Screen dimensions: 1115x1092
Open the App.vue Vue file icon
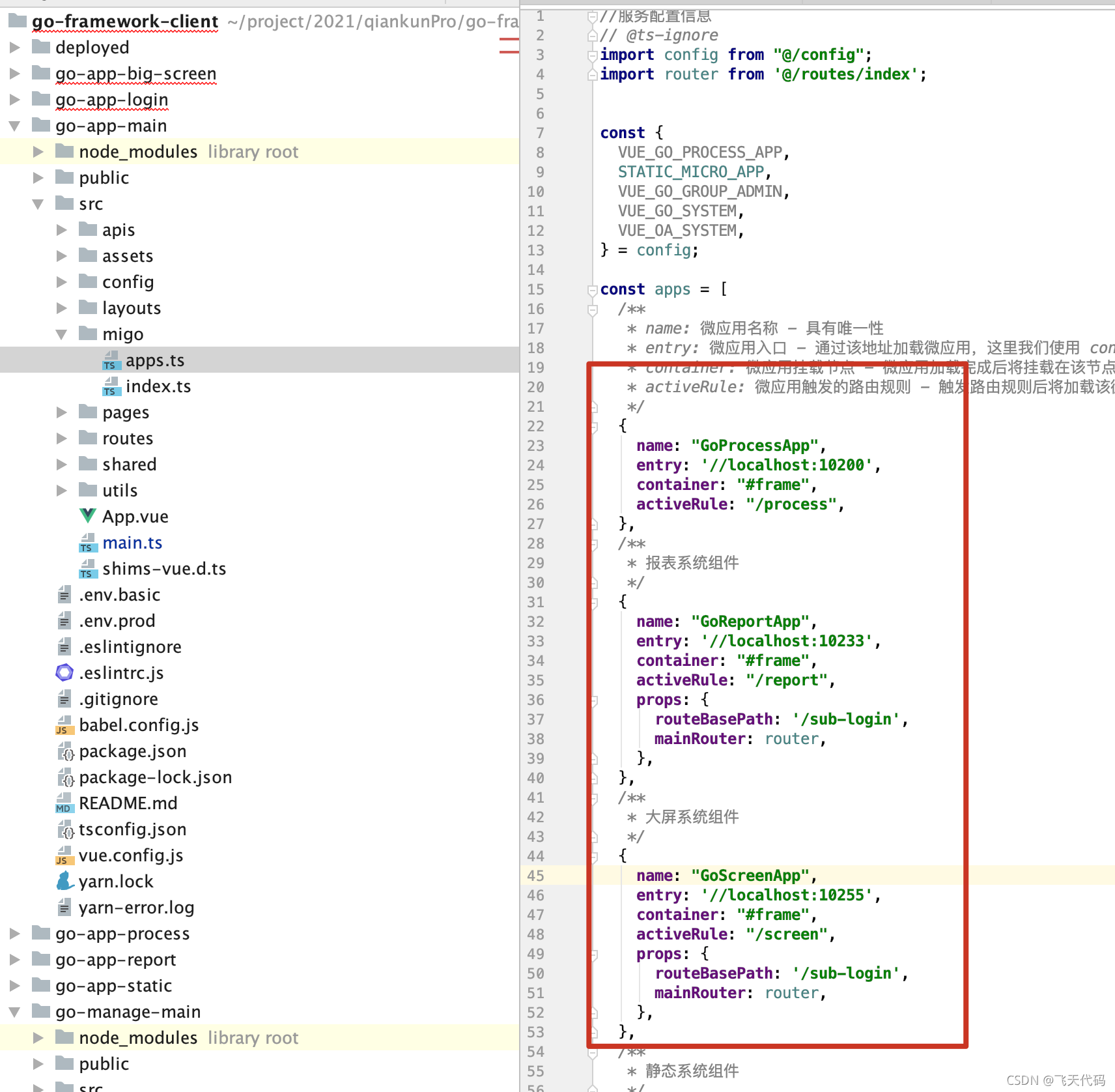click(88, 516)
